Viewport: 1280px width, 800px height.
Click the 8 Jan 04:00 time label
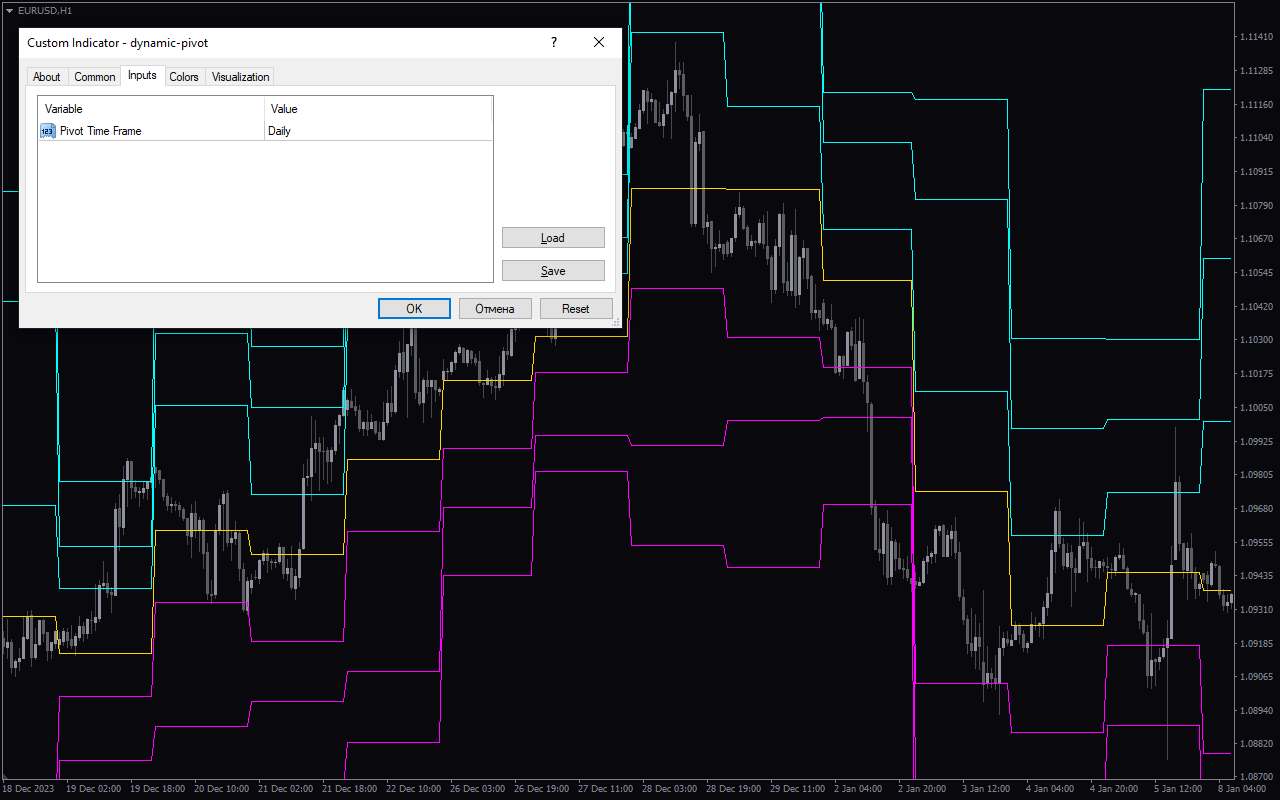click(x=1244, y=789)
